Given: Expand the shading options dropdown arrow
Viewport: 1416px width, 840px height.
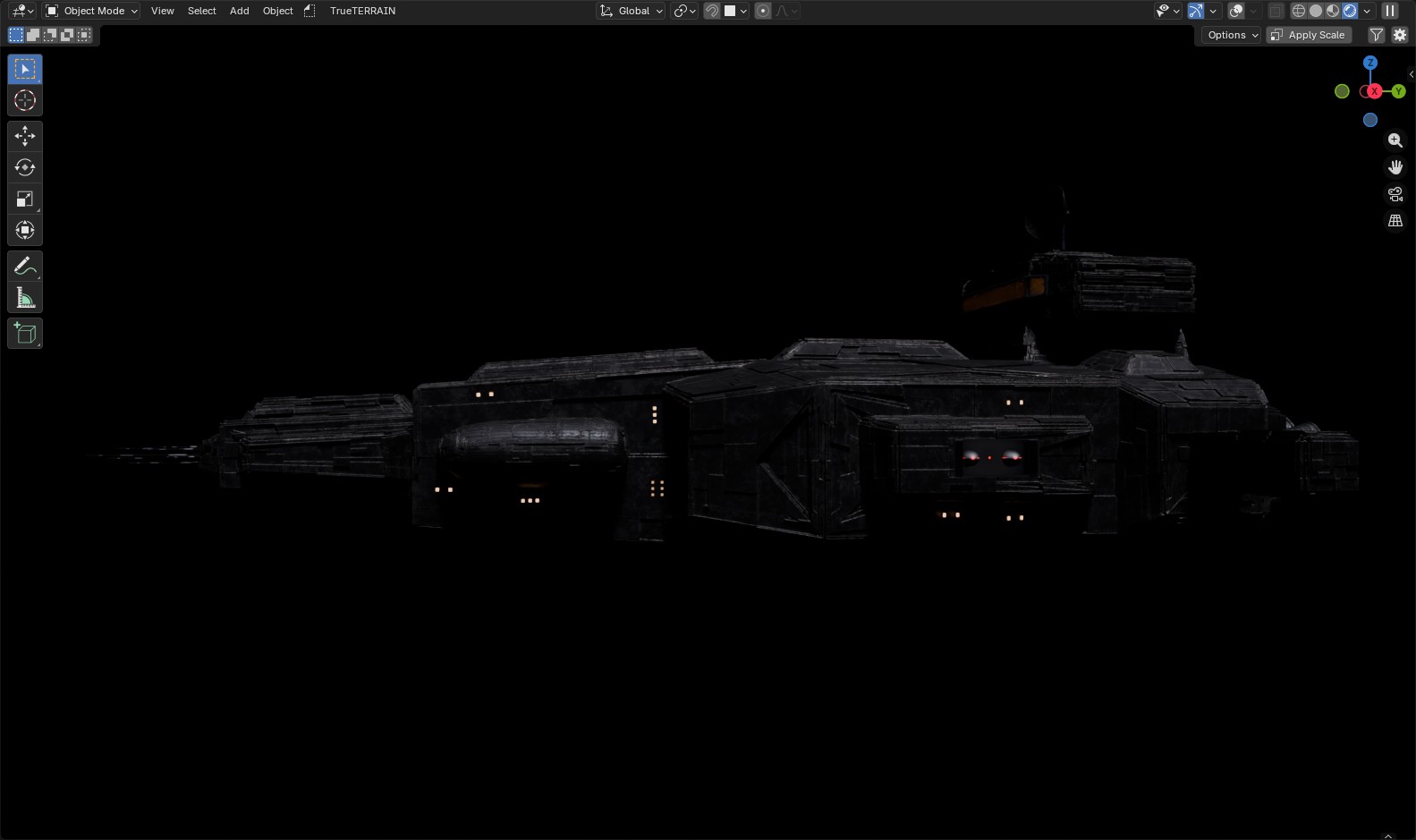Looking at the screenshot, I should tap(1367, 11).
